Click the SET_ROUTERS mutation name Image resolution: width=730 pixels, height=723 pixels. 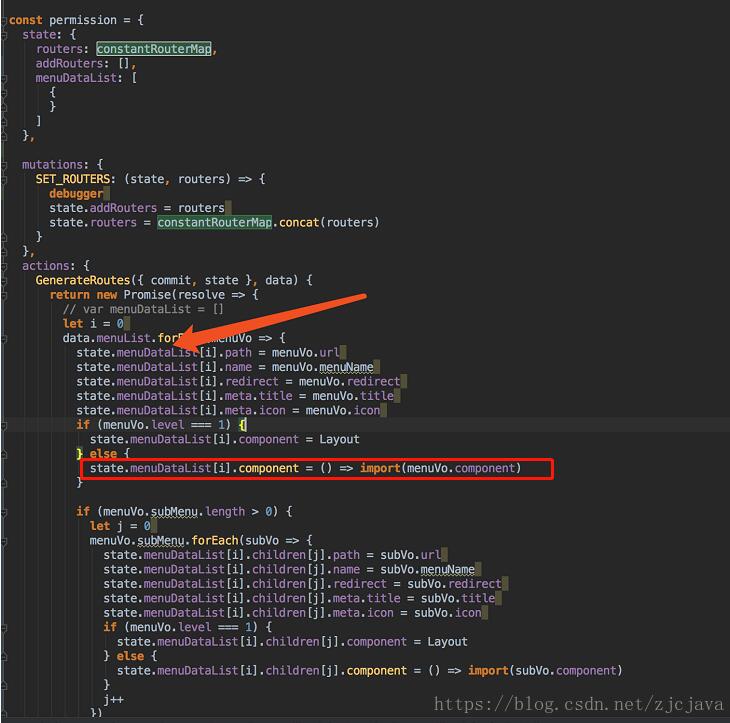pos(73,179)
